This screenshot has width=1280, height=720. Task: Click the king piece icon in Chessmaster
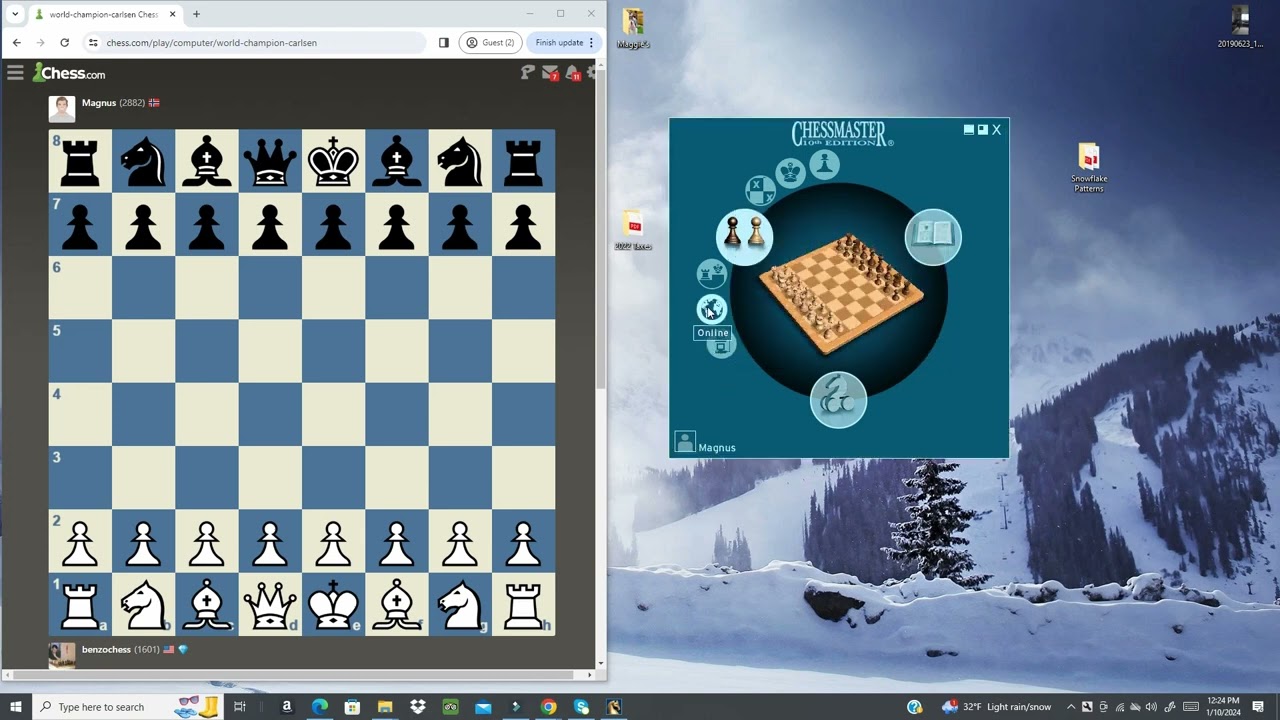point(790,173)
